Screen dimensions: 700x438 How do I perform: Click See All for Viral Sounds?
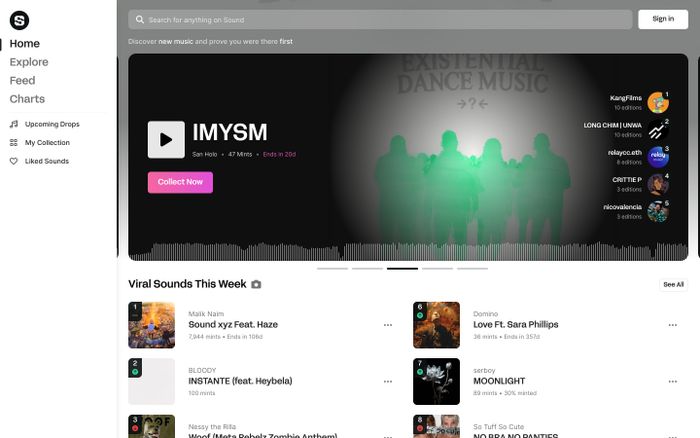click(674, 285)
